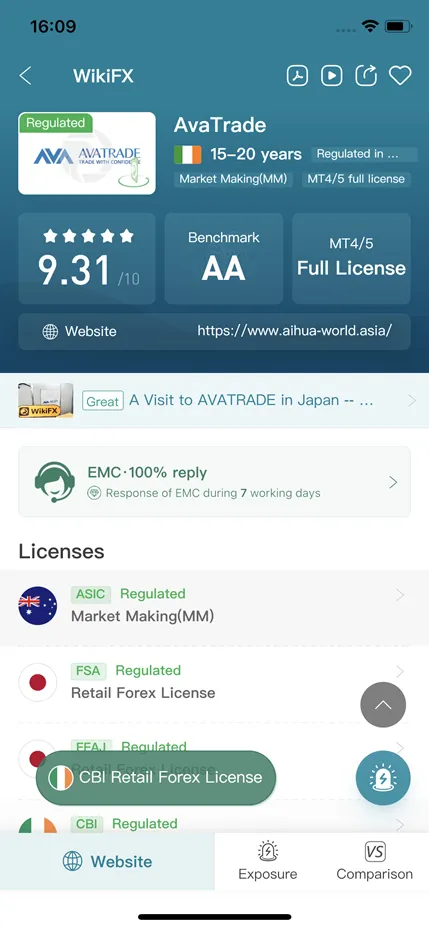Open the PDF export icon
The width and height of the screenshot is (429, 929).
click(297, 75)
